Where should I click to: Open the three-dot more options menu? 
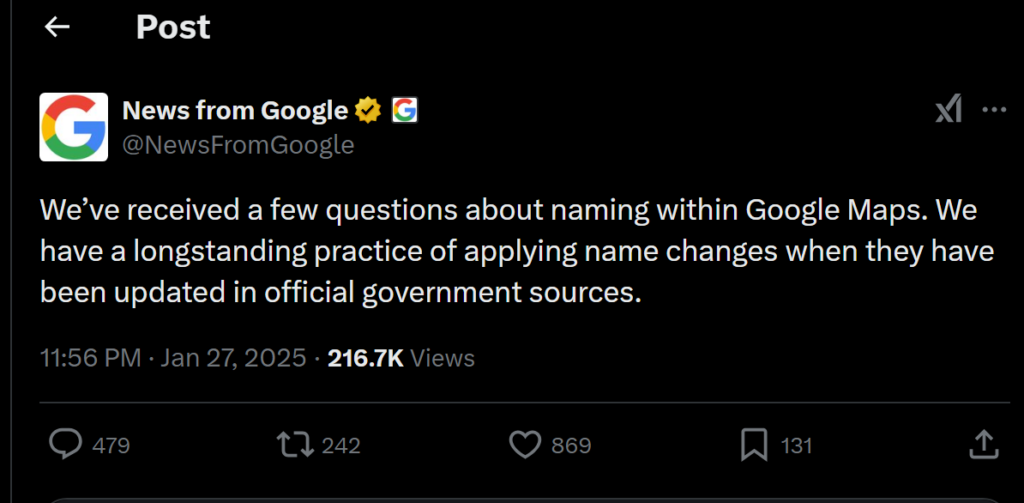pos(994,110)
